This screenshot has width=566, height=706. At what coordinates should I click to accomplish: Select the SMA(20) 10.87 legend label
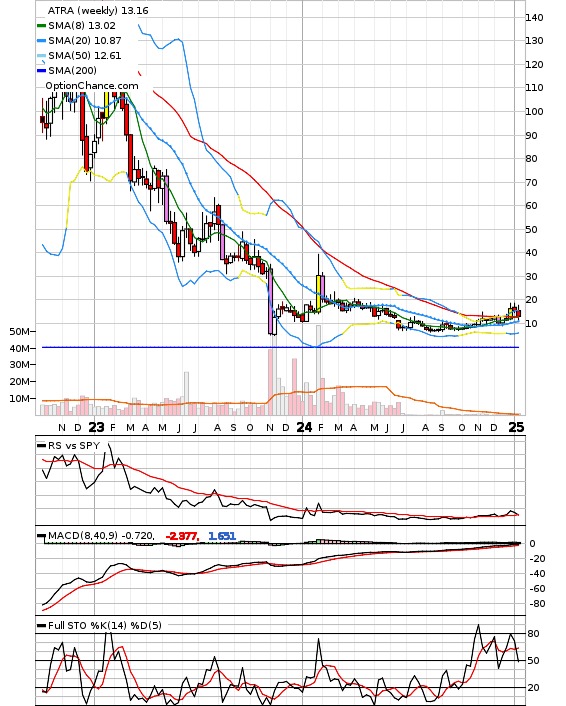coord(85,41)
